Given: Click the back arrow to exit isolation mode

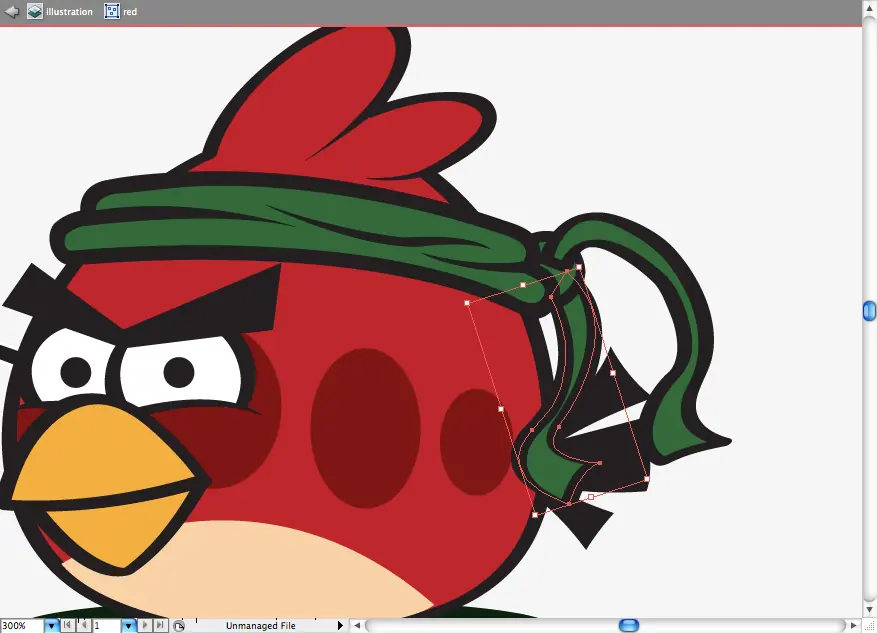Looking at the screenshot, I should pyautogui.click(x=11, y=11).
